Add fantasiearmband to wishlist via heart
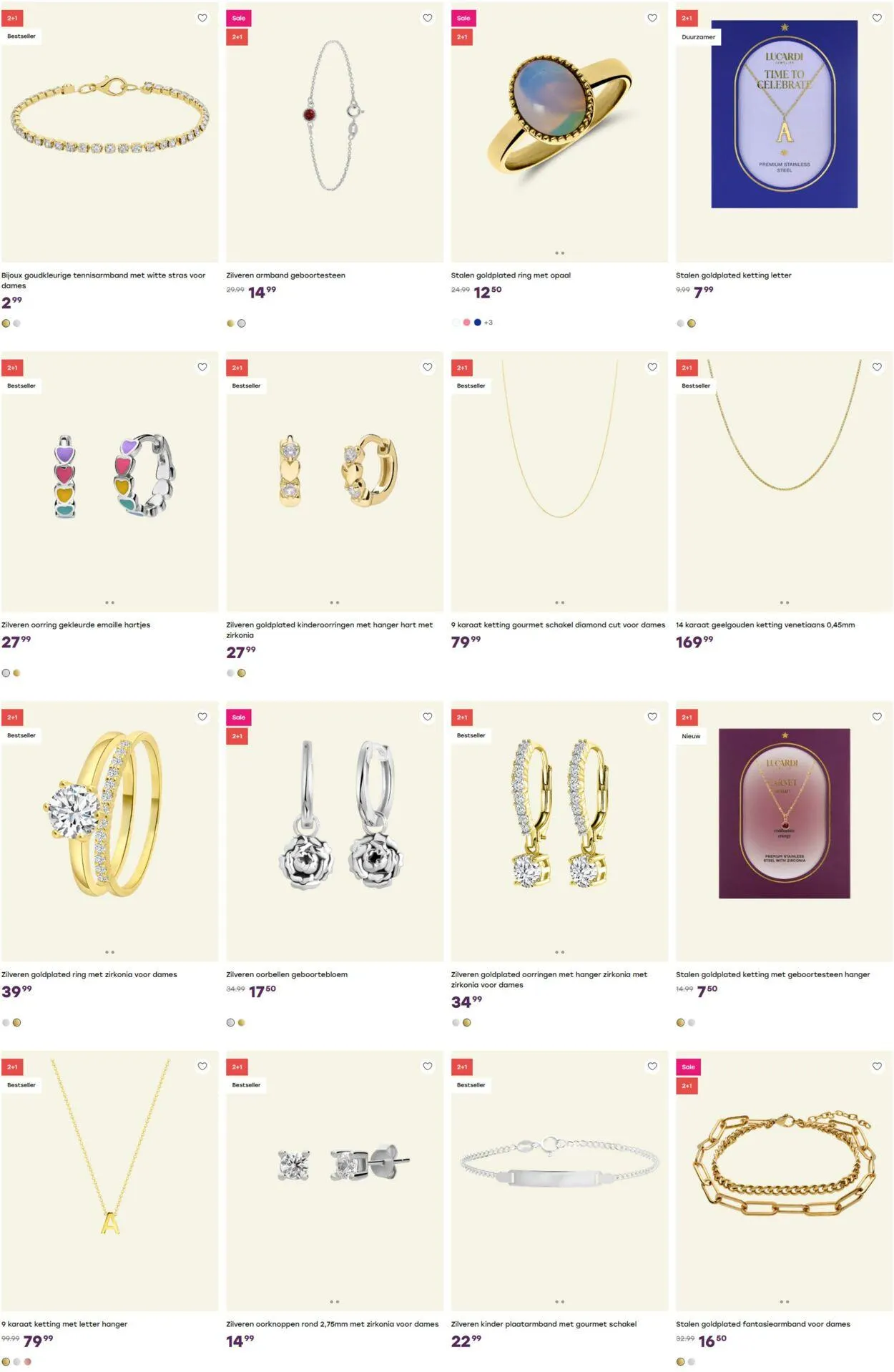 point(877,1067)
